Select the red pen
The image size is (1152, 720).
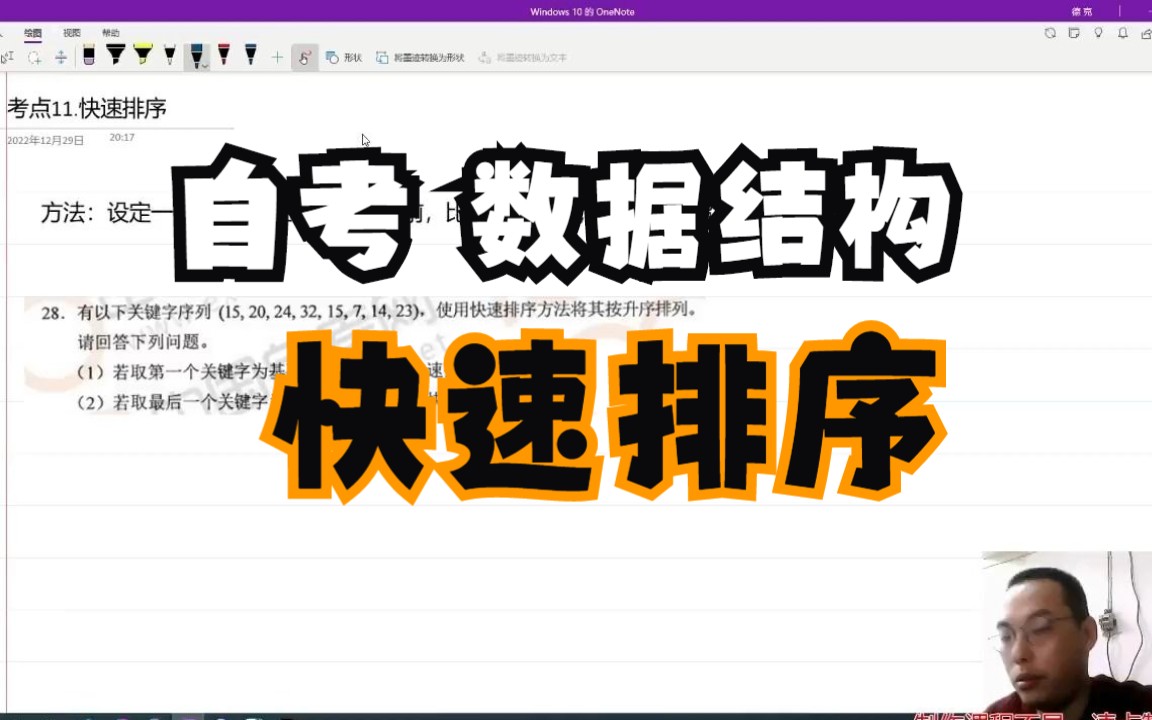tap(224, 55)
